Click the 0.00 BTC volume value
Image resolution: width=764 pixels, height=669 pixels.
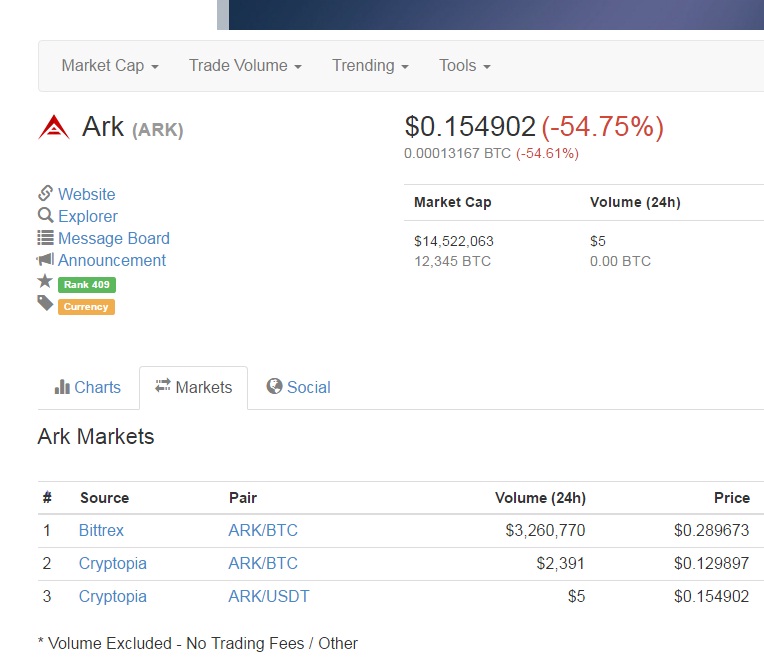[x=620, y=262]
